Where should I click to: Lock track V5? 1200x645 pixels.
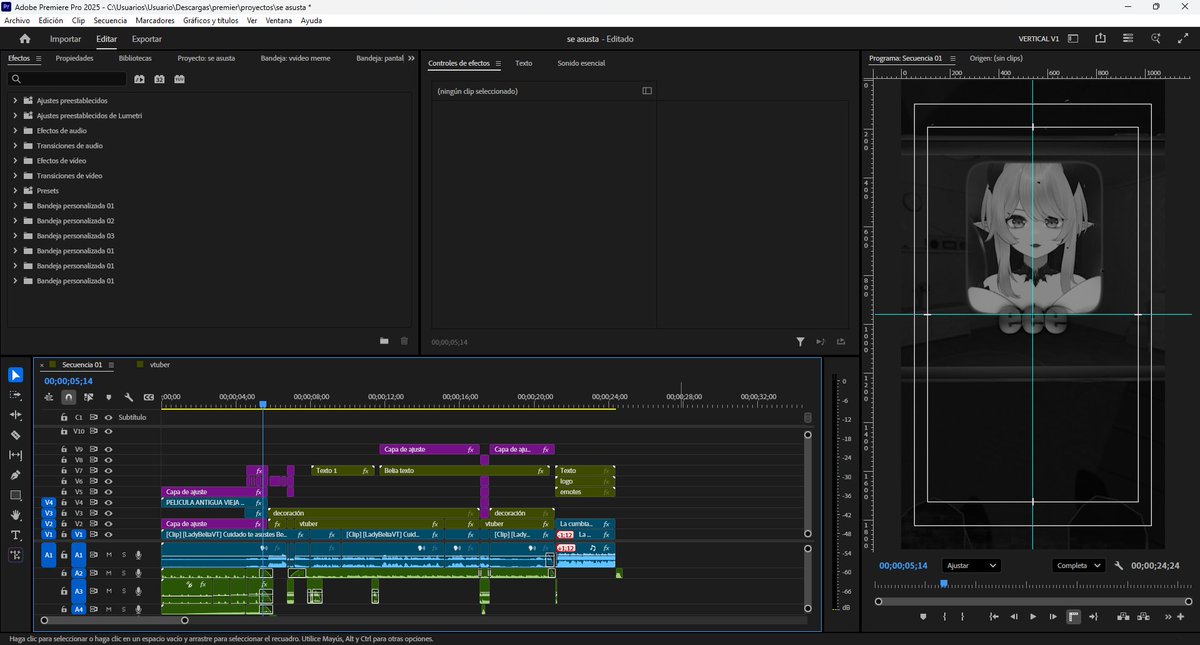(x=64, y=492)
